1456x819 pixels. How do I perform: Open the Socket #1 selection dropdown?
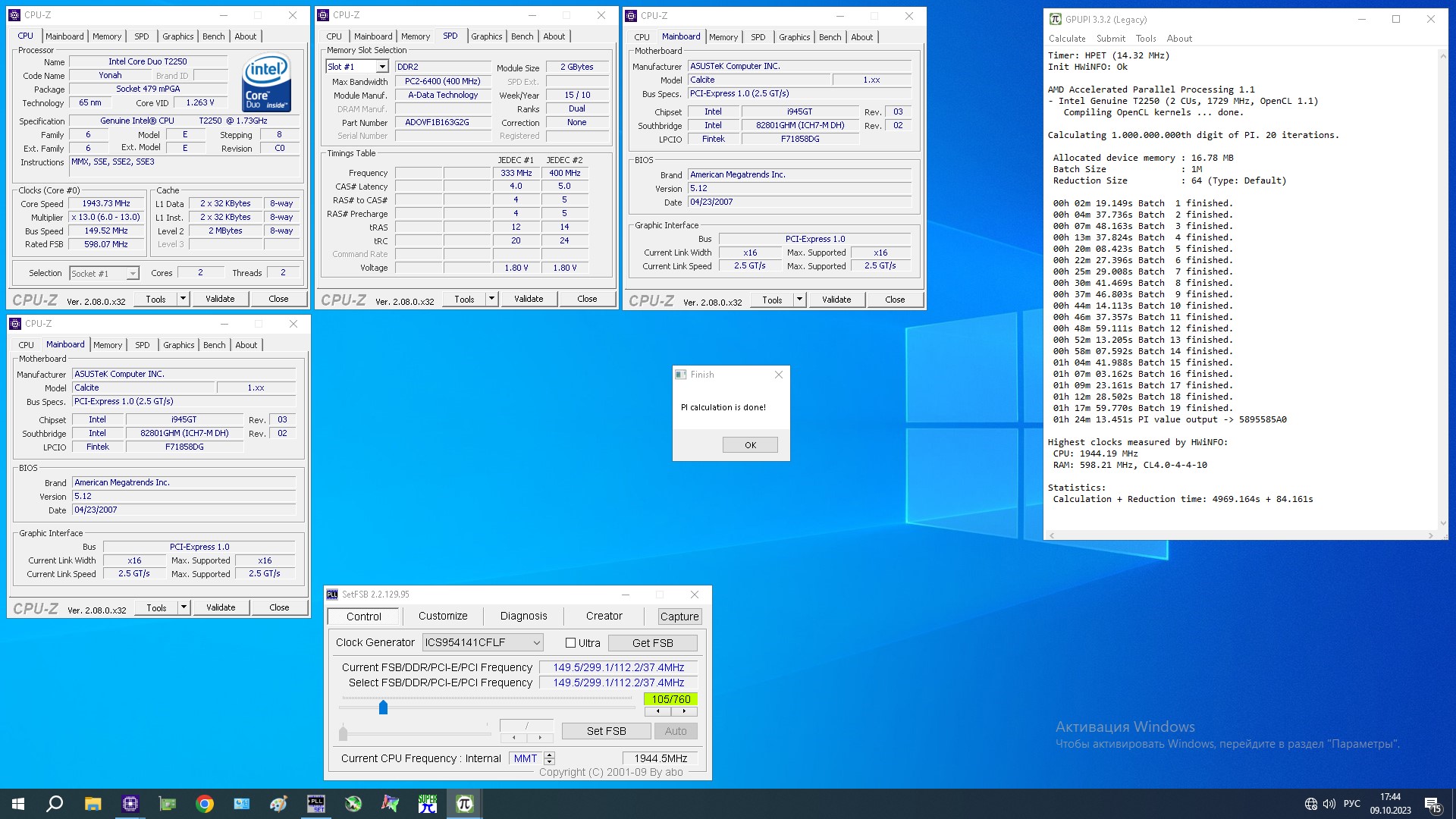pos(133,274)
